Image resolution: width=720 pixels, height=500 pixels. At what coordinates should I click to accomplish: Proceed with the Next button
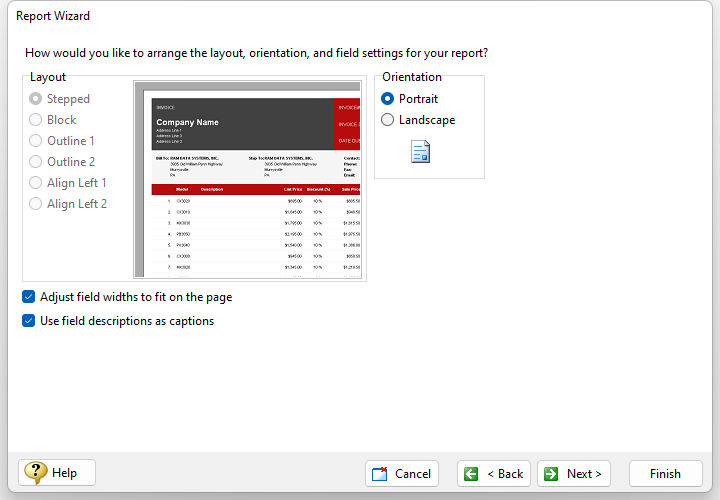574,473
